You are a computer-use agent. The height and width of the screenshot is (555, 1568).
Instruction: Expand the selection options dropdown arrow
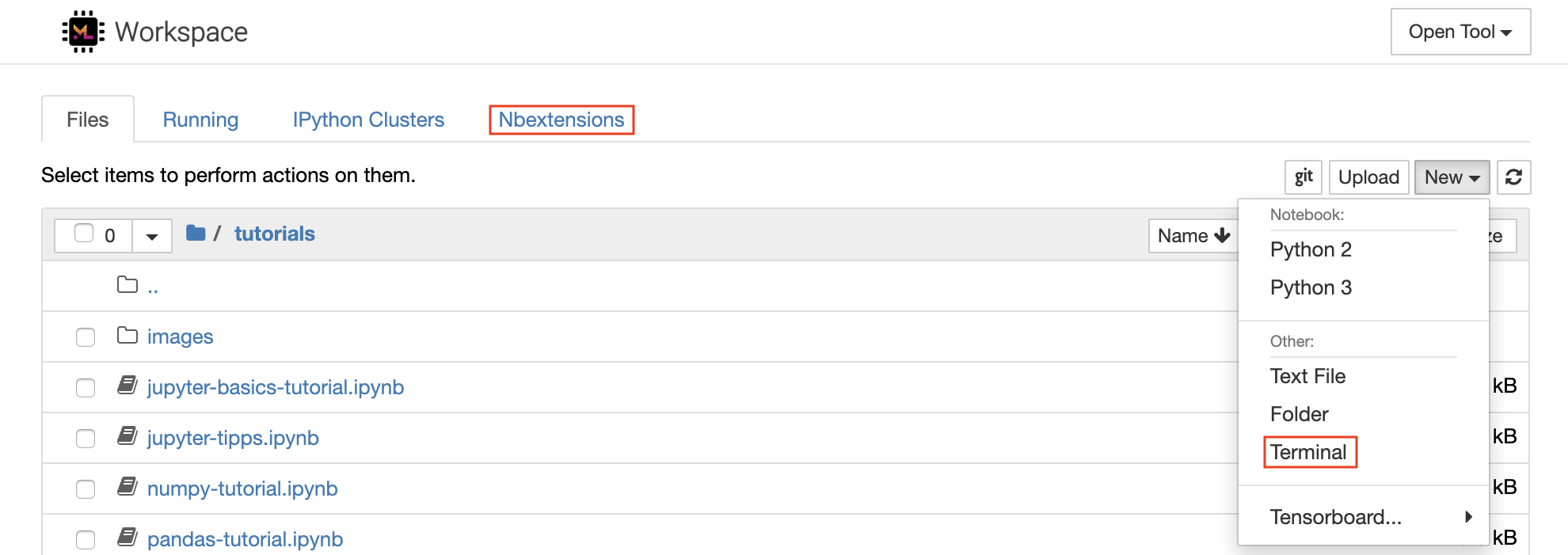[152, 236]
